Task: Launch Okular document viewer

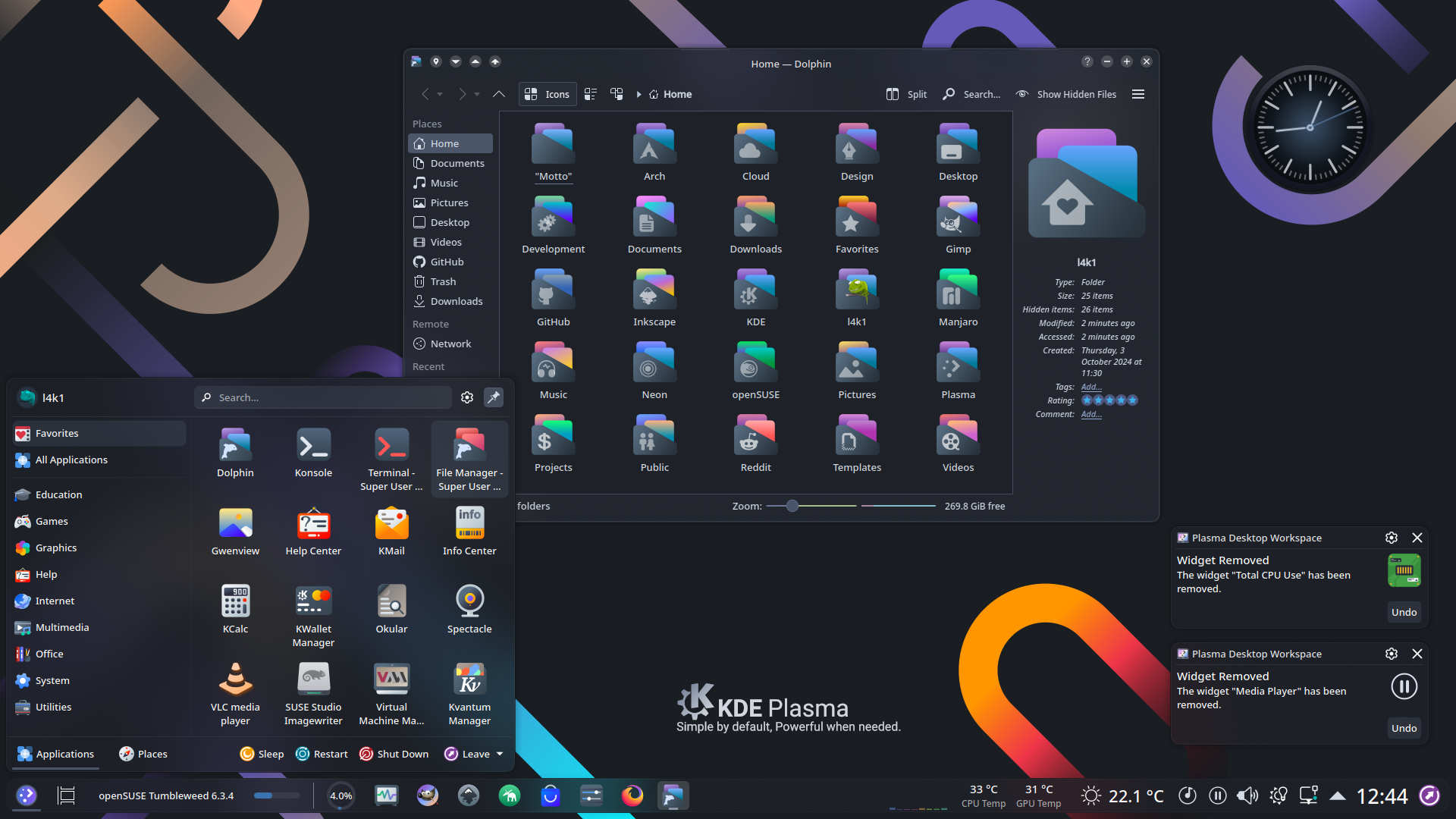Action: pyautogui.click(x=391, y=609)
